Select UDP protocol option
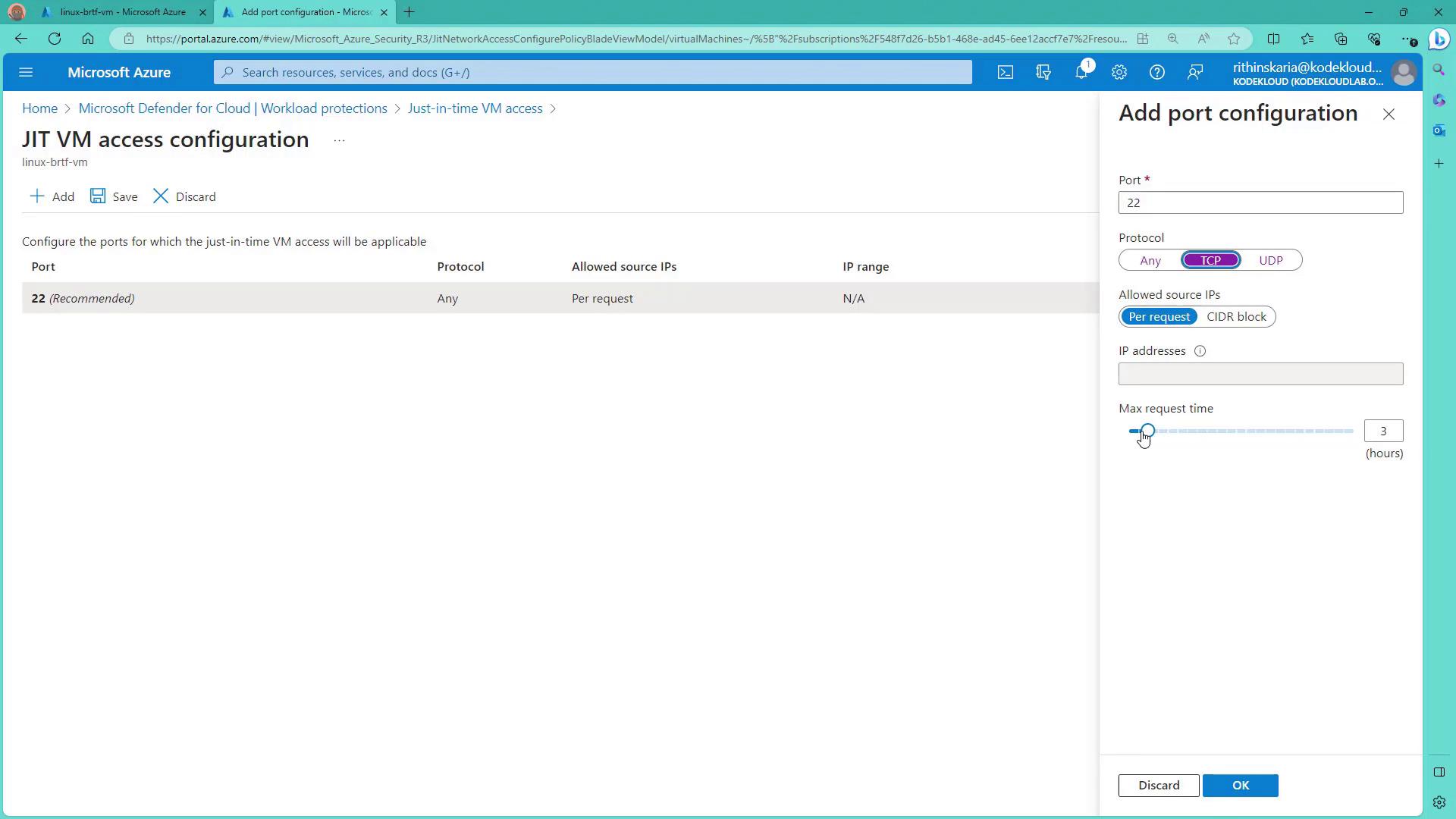 1270,260
